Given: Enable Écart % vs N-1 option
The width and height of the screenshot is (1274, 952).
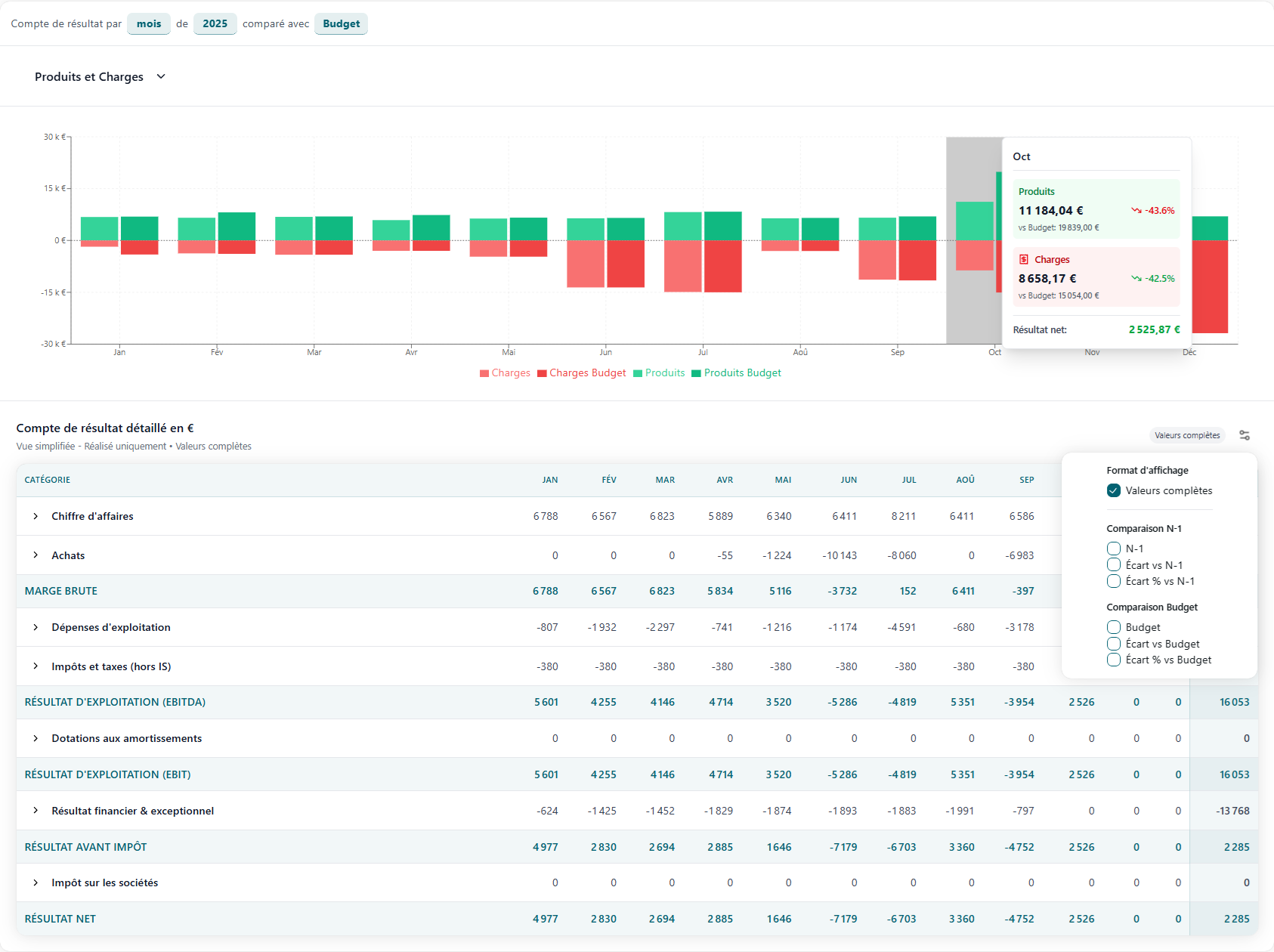Looking at the screenshot, I should point(1114,581).
